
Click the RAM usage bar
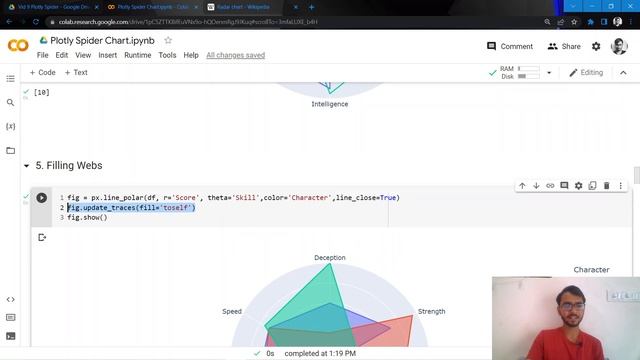(x=528, y=69)
